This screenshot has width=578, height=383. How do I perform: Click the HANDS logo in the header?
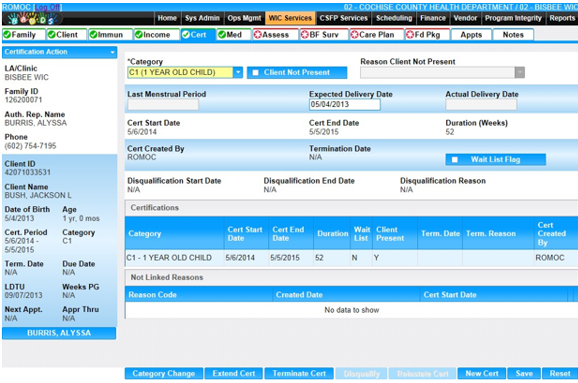tap(32, 18)
